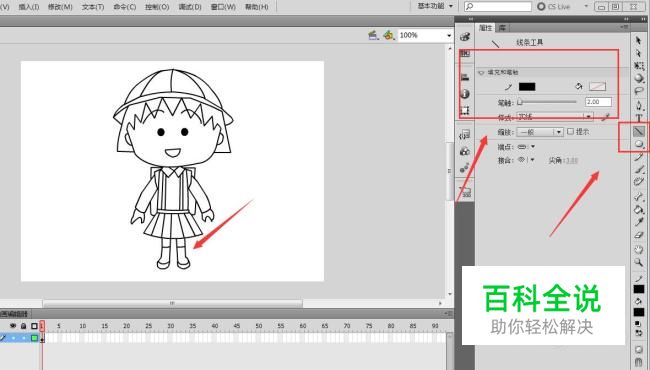This screenshot has height=370, width=650.
Task: Select the Pencil tool
Action: 638,157
